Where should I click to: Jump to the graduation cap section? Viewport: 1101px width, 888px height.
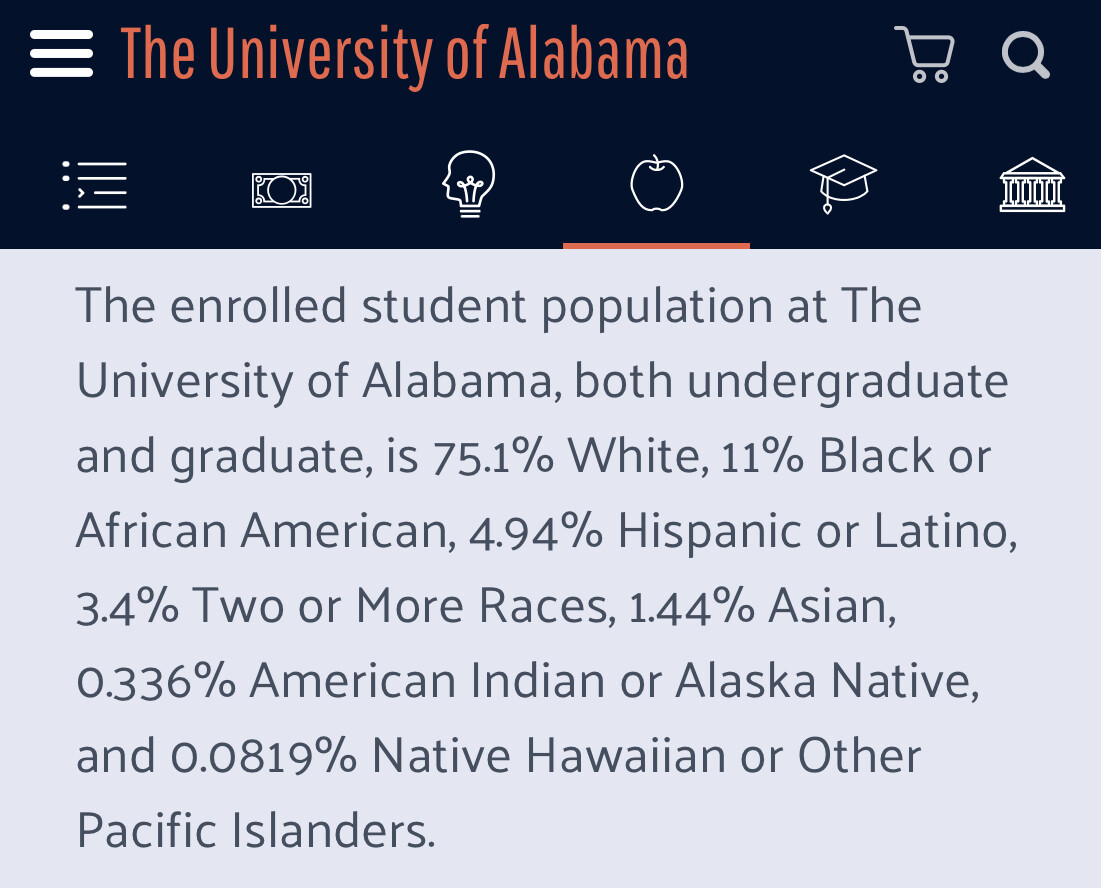point(843,184)
